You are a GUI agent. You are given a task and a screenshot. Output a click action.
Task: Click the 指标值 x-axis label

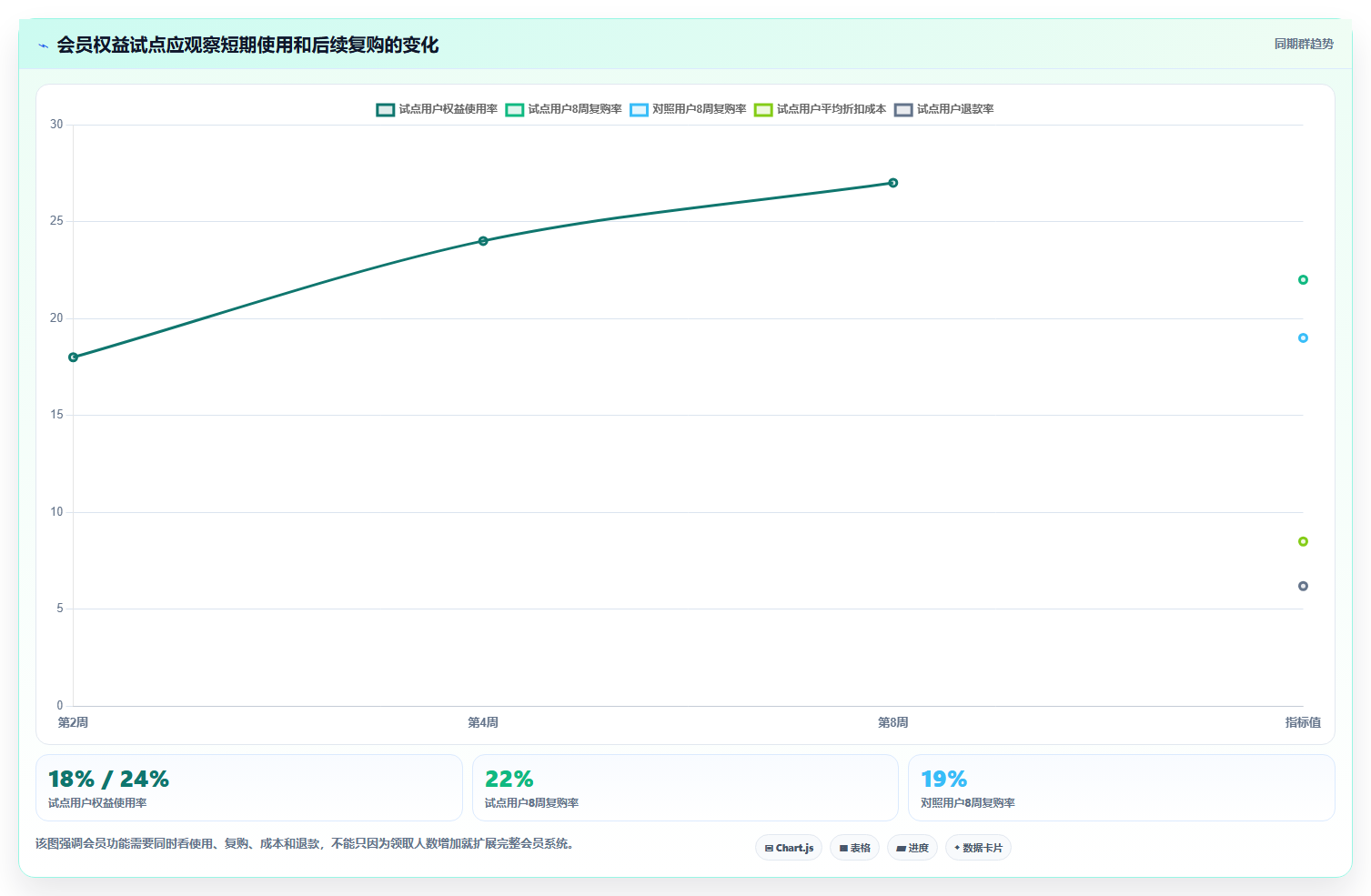pyautogui.click(x=1303, y=722)
